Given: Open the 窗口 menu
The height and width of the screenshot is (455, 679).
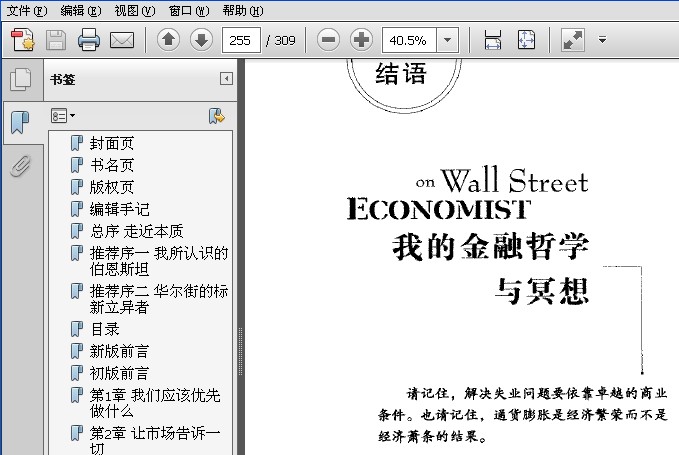Looking at the screenshot, I should (x=189, y=10).
